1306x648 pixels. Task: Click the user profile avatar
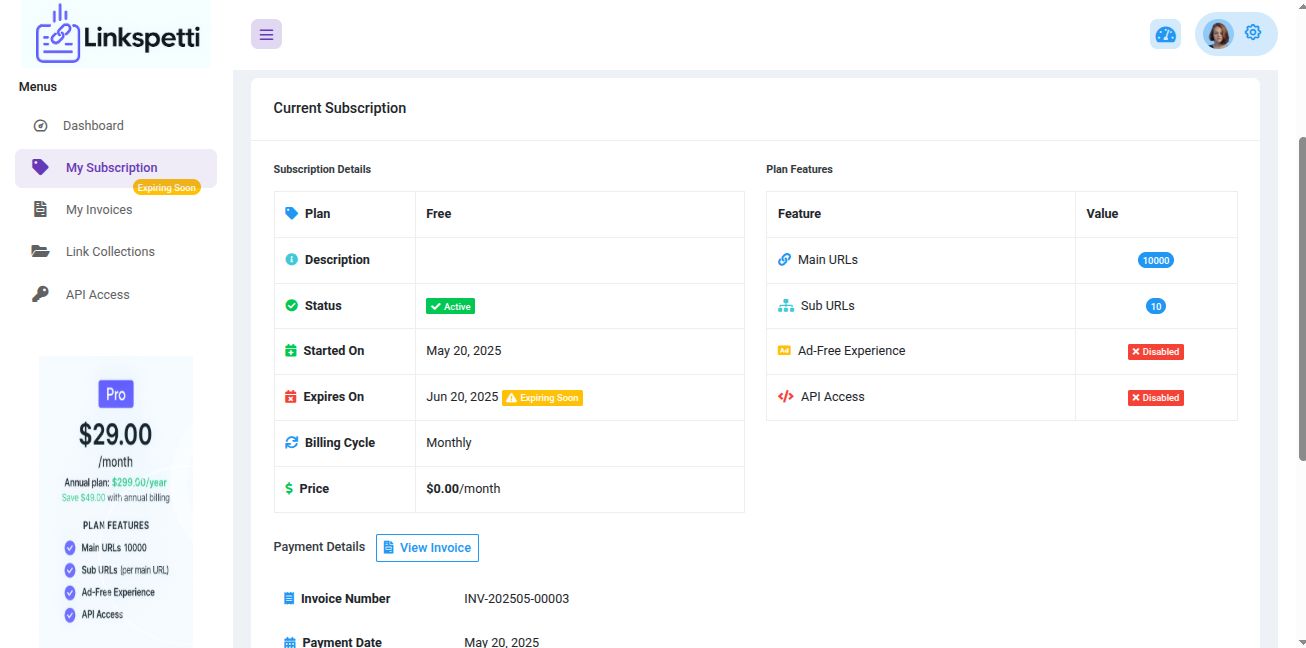1218,34
